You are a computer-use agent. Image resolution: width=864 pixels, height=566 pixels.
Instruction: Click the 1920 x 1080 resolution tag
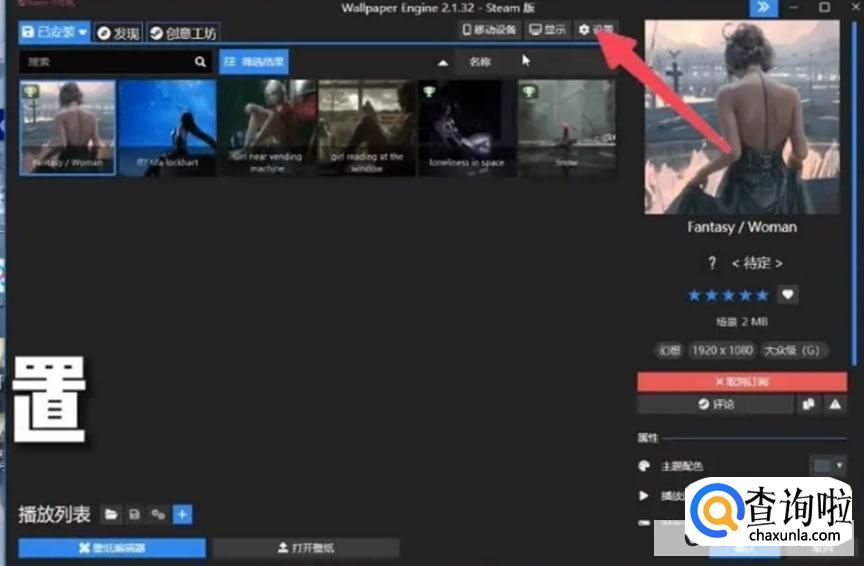coord(722,351)
